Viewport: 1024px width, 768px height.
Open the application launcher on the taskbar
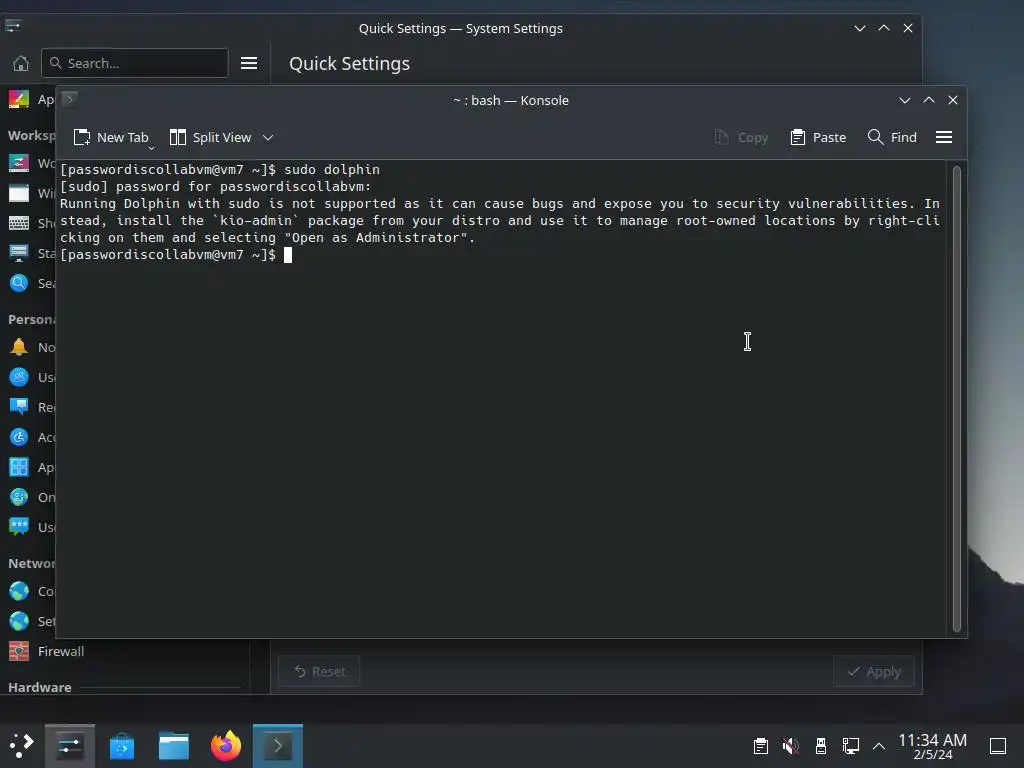pyautogui.click(x=22, y=745)
